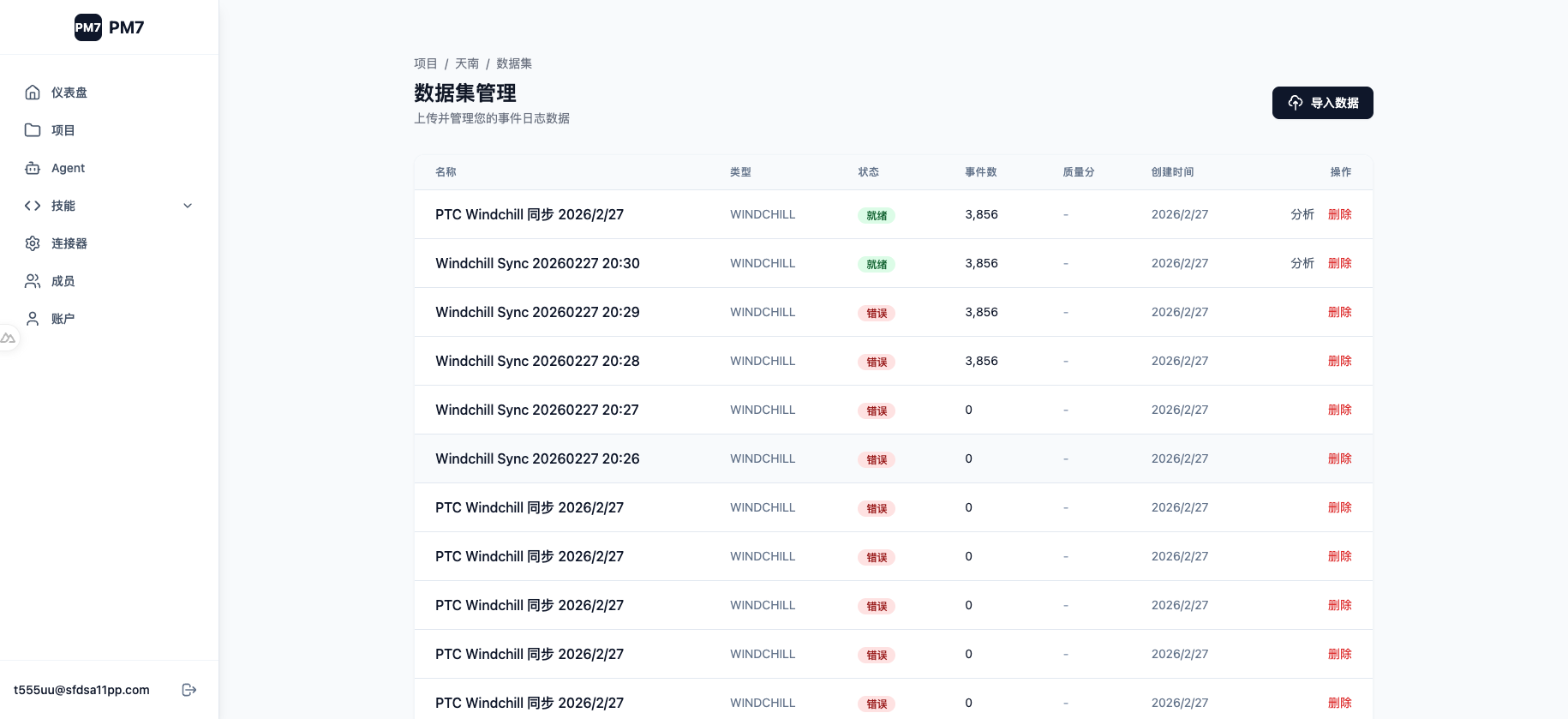1568x719 pixels.
Task: Open 连接器 in the sidebar
Action: (110, 243)
